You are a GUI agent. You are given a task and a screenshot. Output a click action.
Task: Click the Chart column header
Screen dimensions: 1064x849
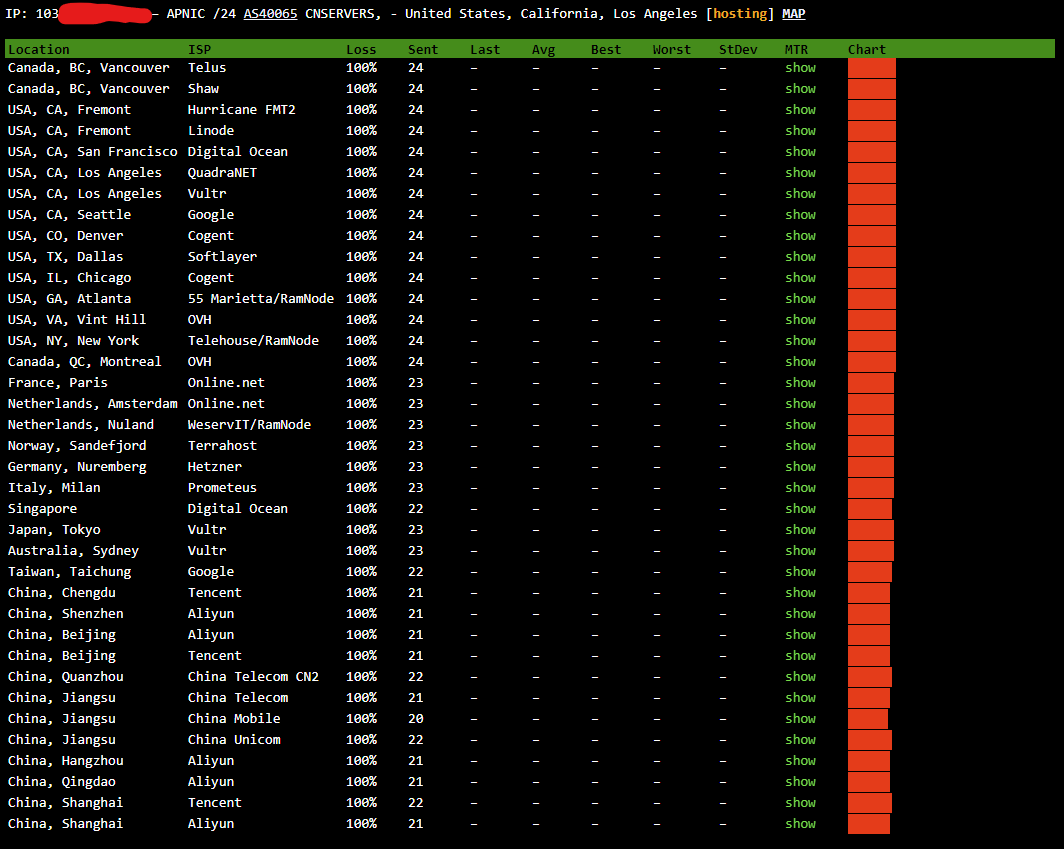pyautogui.click(x=867, y=50)
